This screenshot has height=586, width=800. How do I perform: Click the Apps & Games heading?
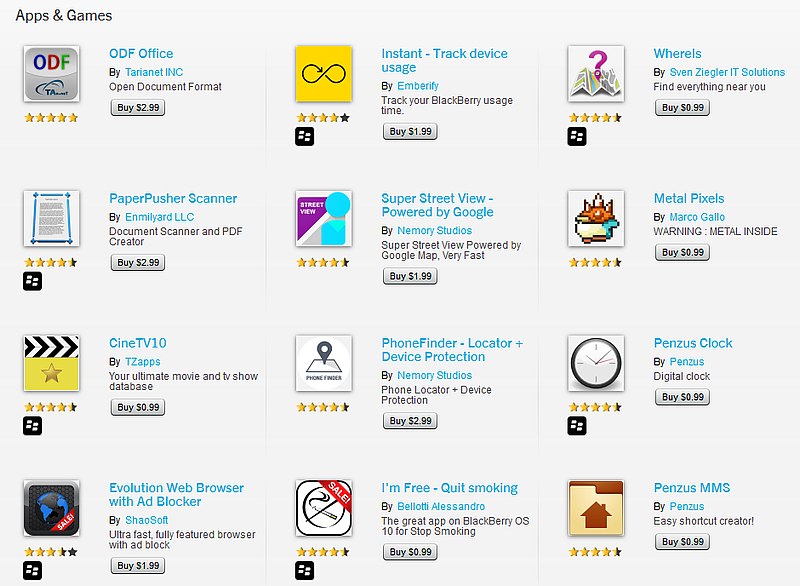(x=61, y=16)
